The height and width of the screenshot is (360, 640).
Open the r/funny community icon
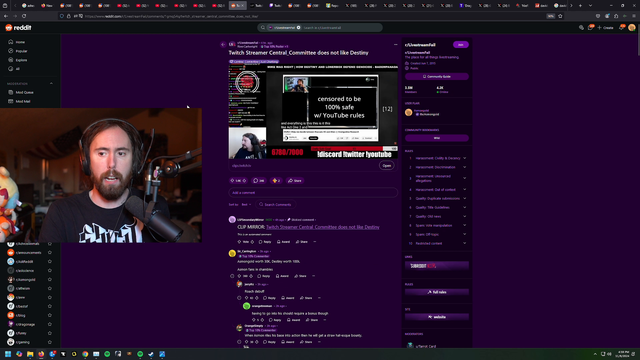[11, 333]
